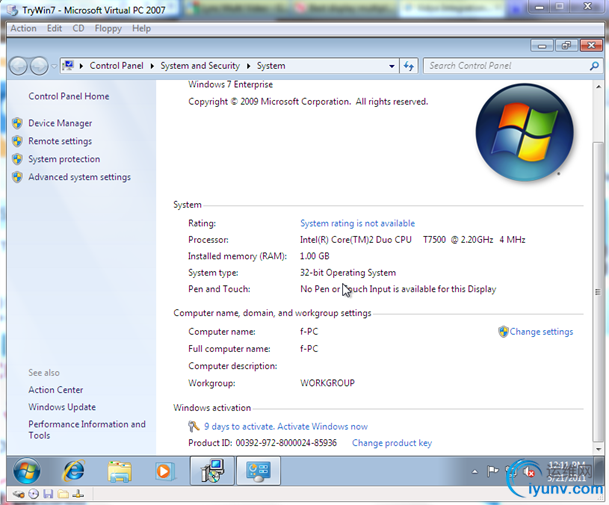Open Action Center under See also

[56, 390]
